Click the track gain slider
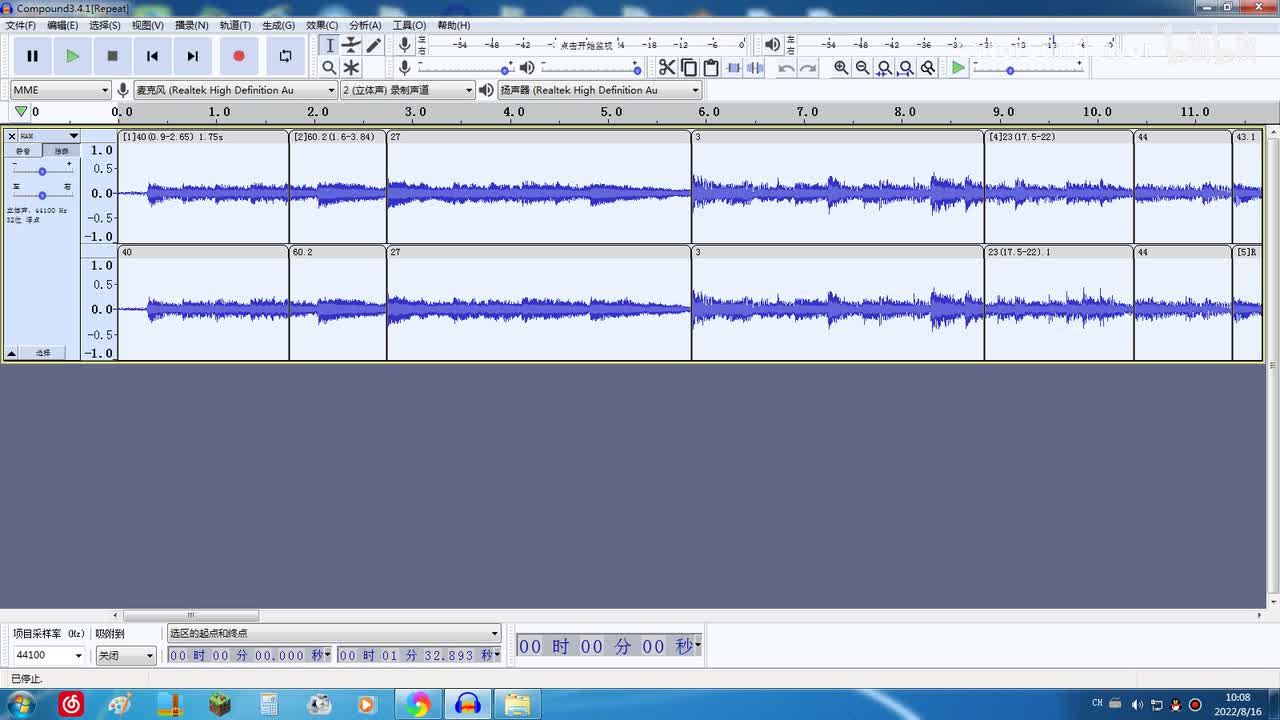 pyautogui.click(x=42, y=171)
